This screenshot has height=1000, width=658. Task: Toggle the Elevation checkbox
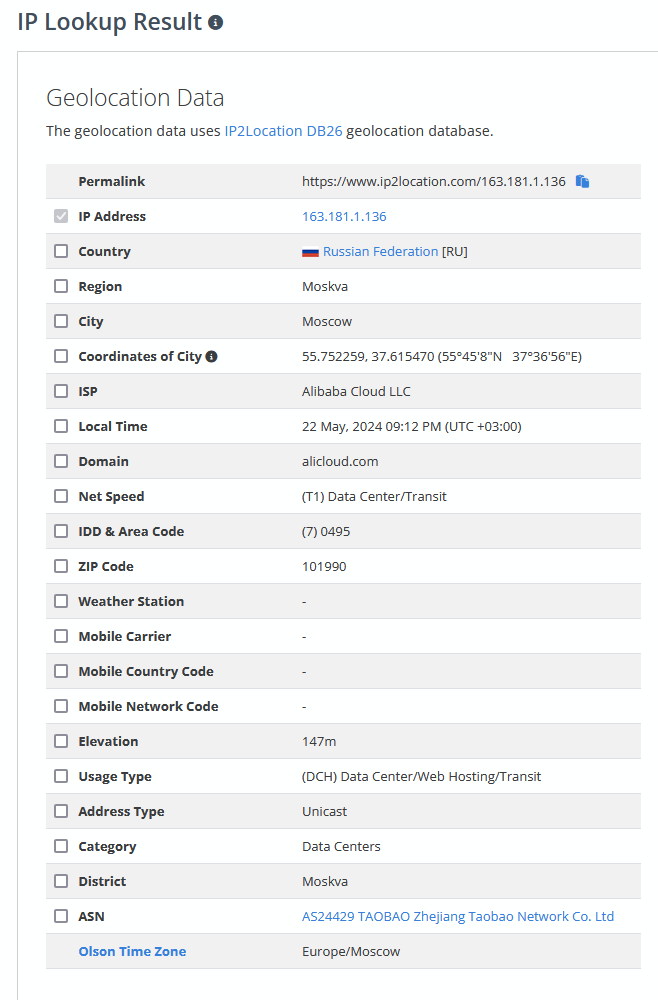pos(61,742)
